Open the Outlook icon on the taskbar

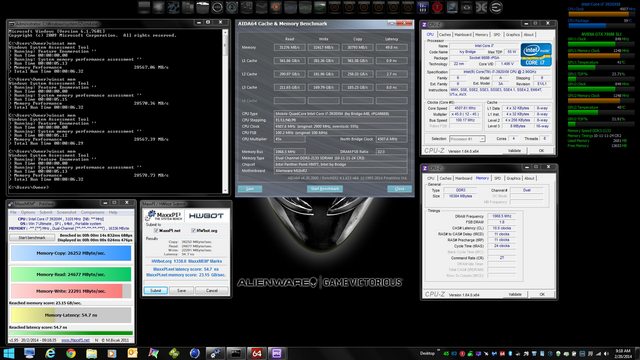133,353
